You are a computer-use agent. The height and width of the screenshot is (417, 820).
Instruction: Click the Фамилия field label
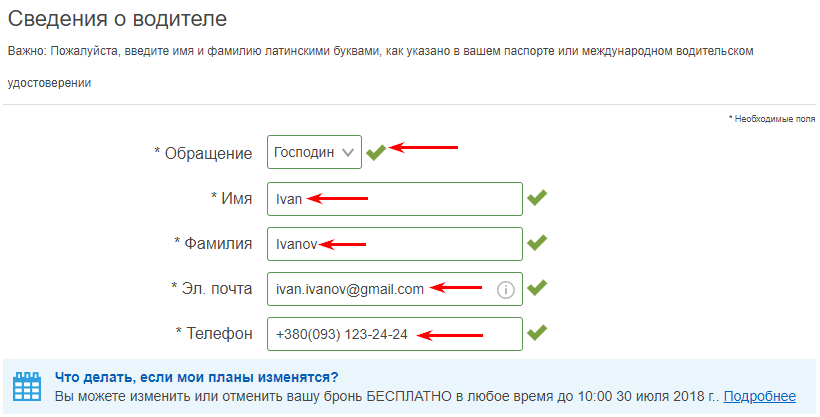[213, 243]
